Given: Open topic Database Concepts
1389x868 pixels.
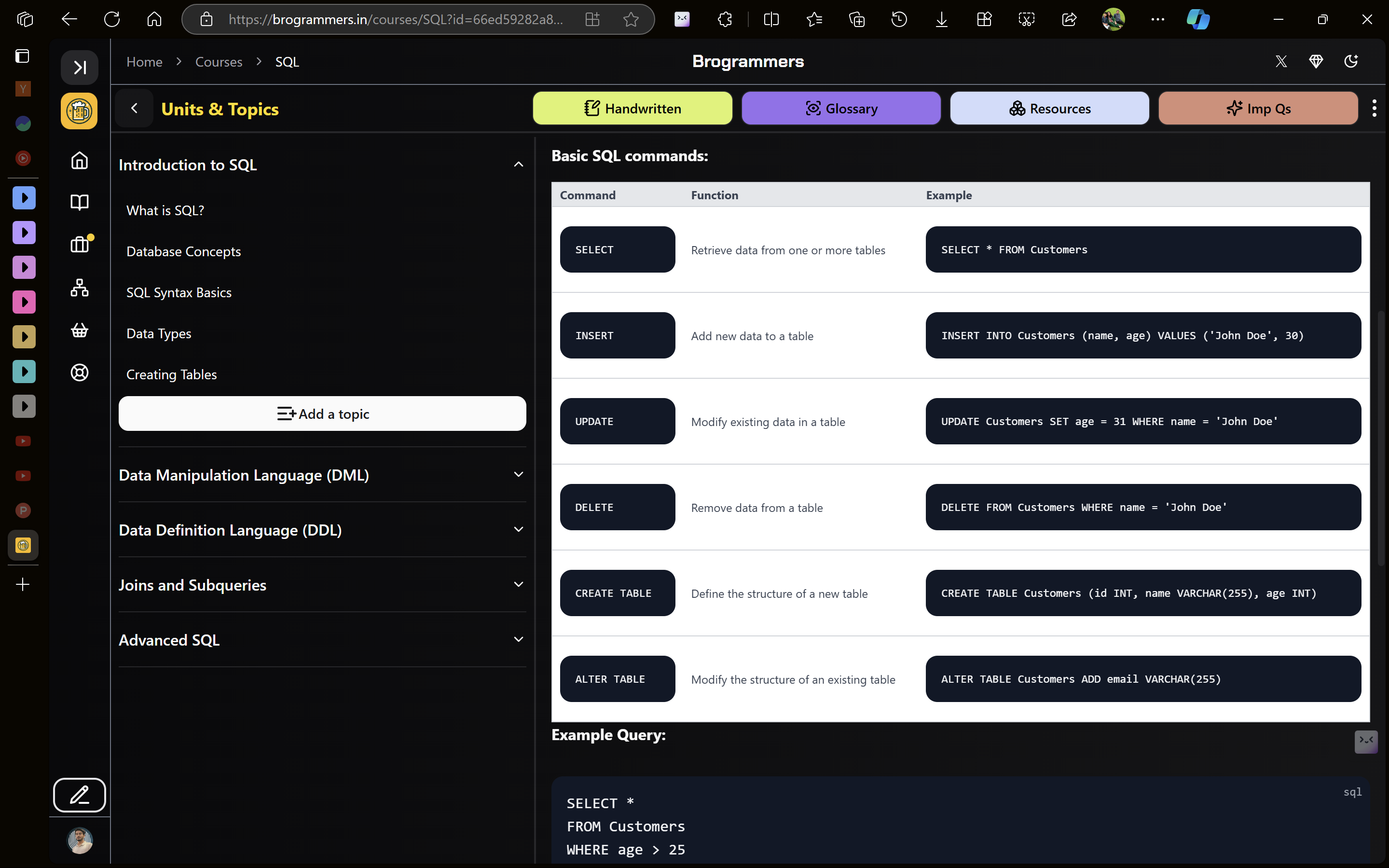Looking at the screenshot, I should 184,251.
